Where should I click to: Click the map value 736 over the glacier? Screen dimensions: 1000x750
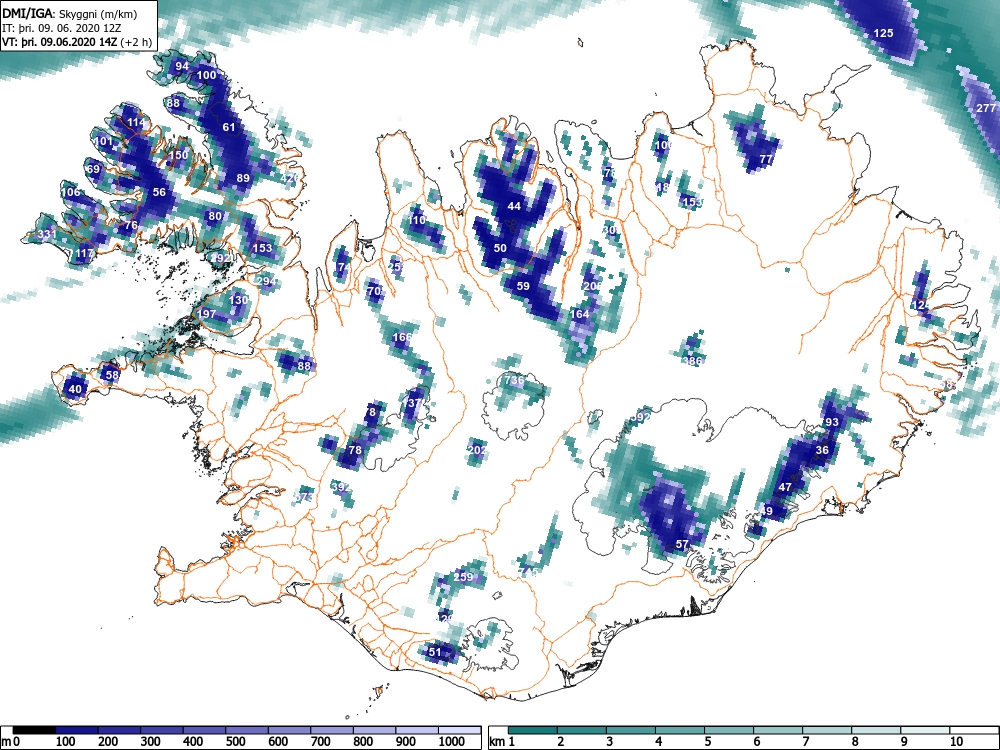click(514, 380)
